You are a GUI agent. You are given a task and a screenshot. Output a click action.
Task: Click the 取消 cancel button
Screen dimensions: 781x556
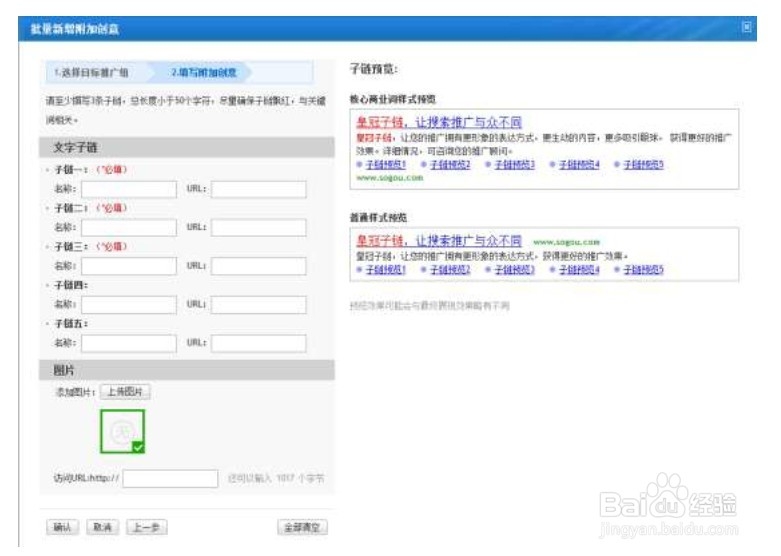[x=103, y=527]
